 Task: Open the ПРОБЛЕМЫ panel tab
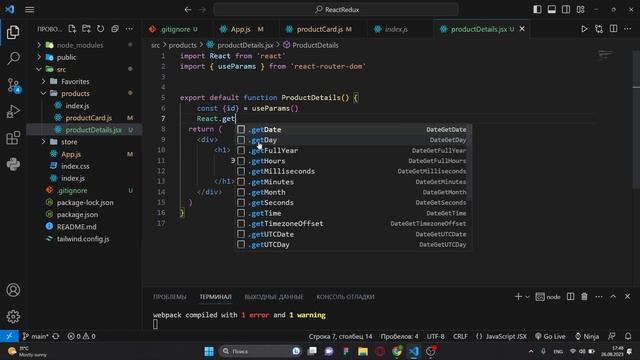point(170,297)
